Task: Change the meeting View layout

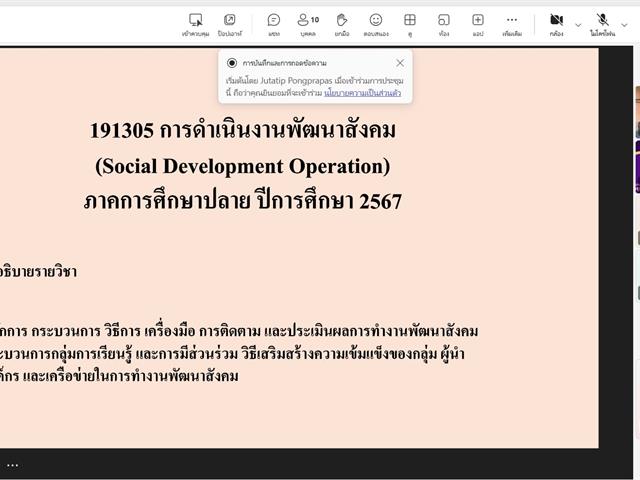Action: [x=410, y=23]
